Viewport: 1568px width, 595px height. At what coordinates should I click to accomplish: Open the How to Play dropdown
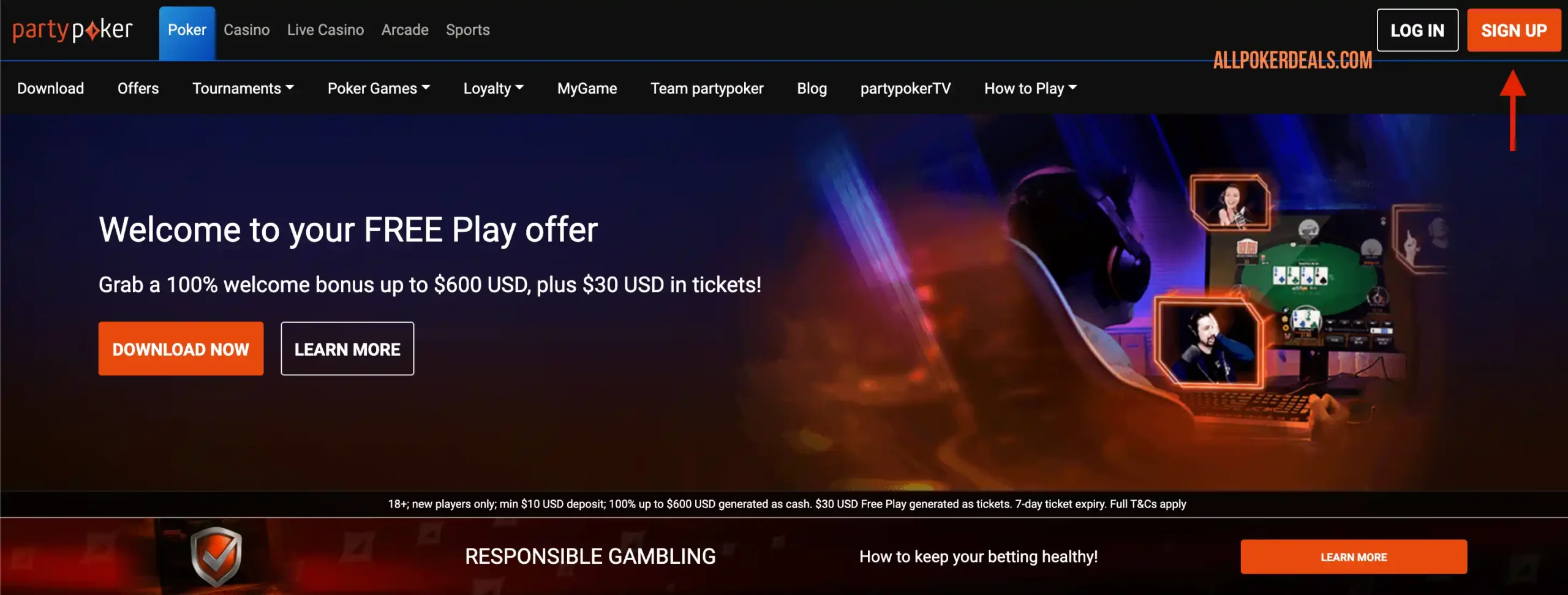click(x=1030, y=88)
